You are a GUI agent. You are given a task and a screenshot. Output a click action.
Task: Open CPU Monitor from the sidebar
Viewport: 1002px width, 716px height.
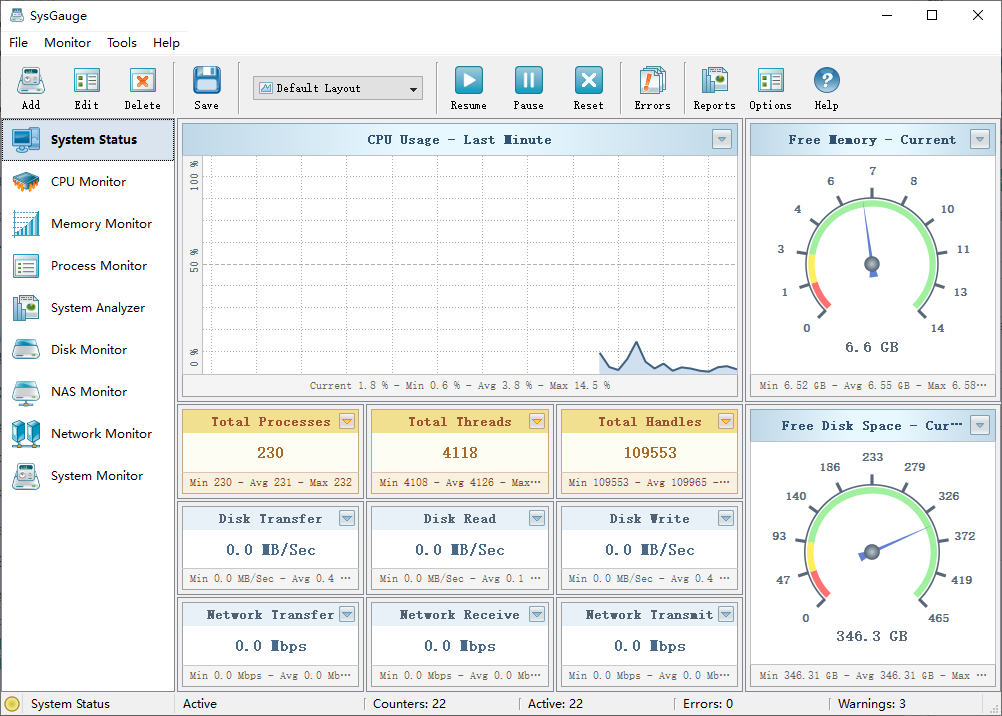pyautogui.click(x=88, y=182)
